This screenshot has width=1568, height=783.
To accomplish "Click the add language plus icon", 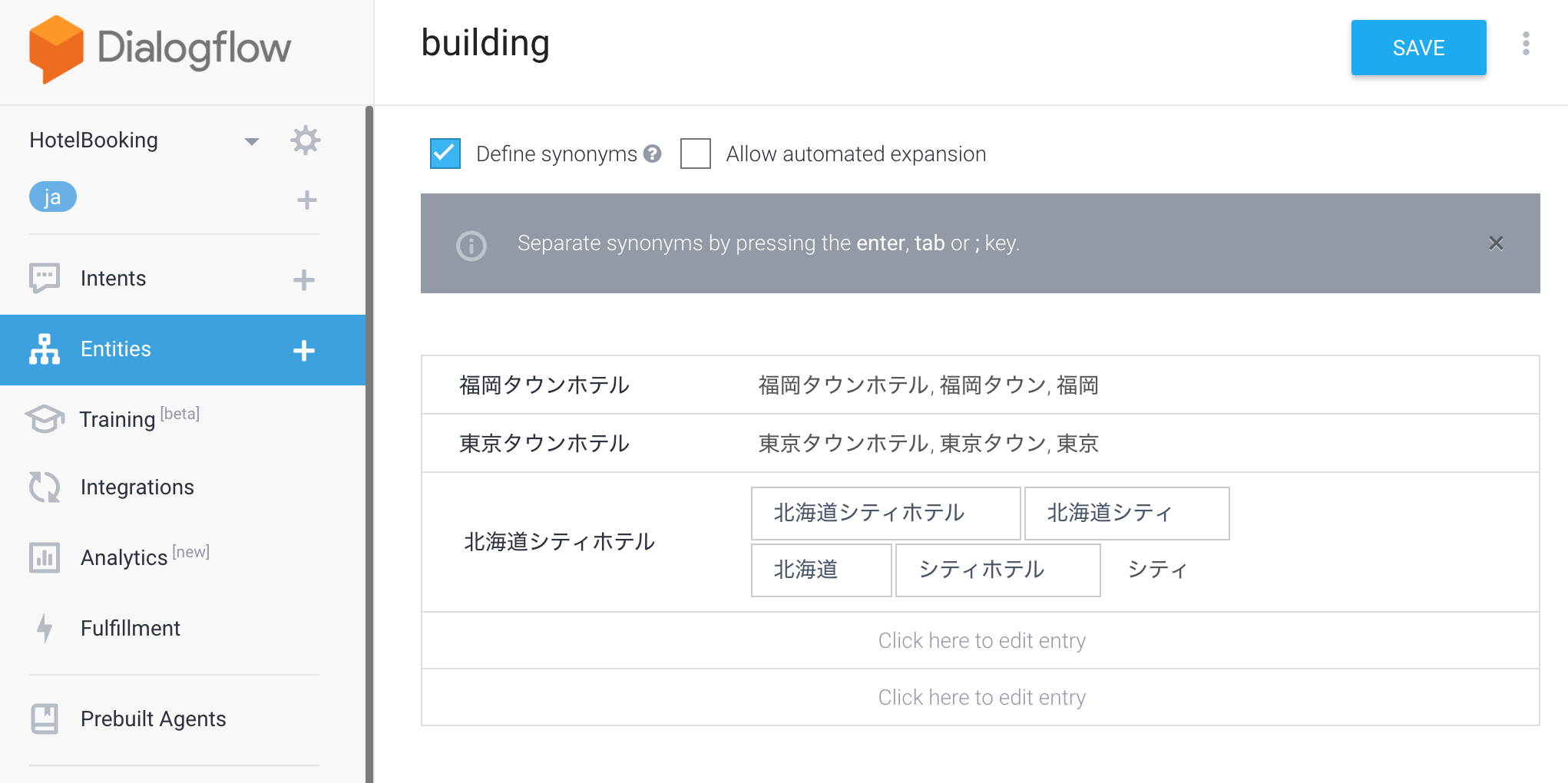I will (306, 200).
